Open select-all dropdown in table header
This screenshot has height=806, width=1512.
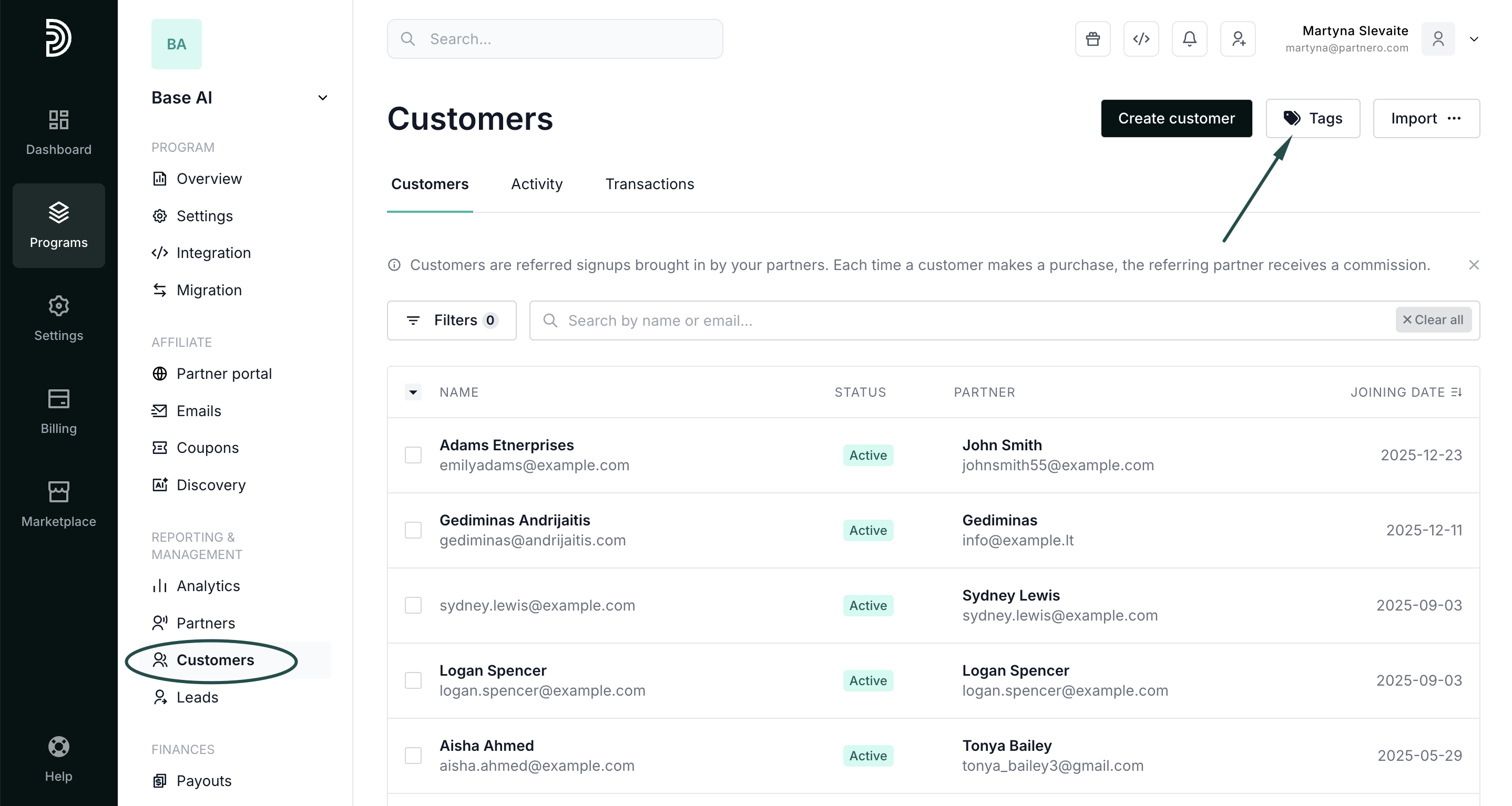(413, 392)
